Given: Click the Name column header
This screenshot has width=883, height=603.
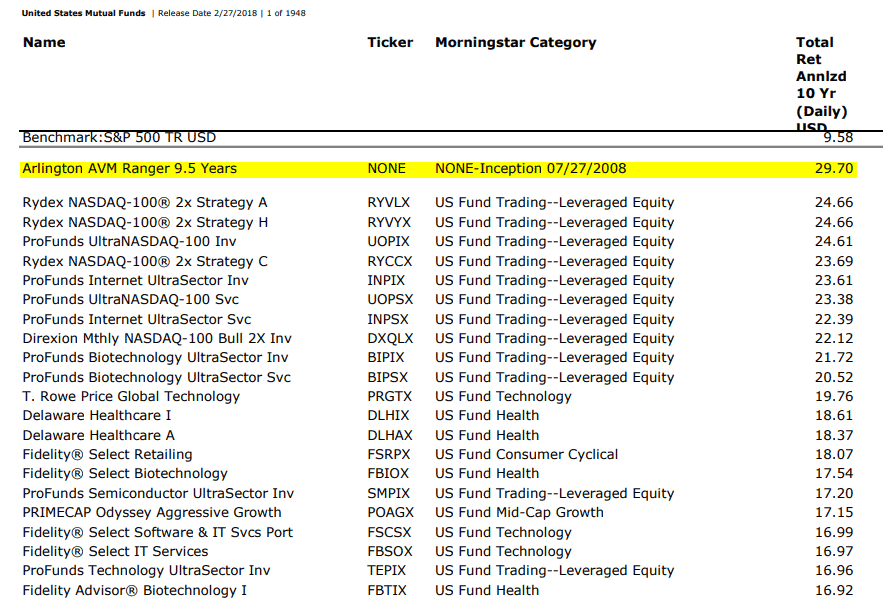Looking at the screenshot, I should click(x=44, y=42).
